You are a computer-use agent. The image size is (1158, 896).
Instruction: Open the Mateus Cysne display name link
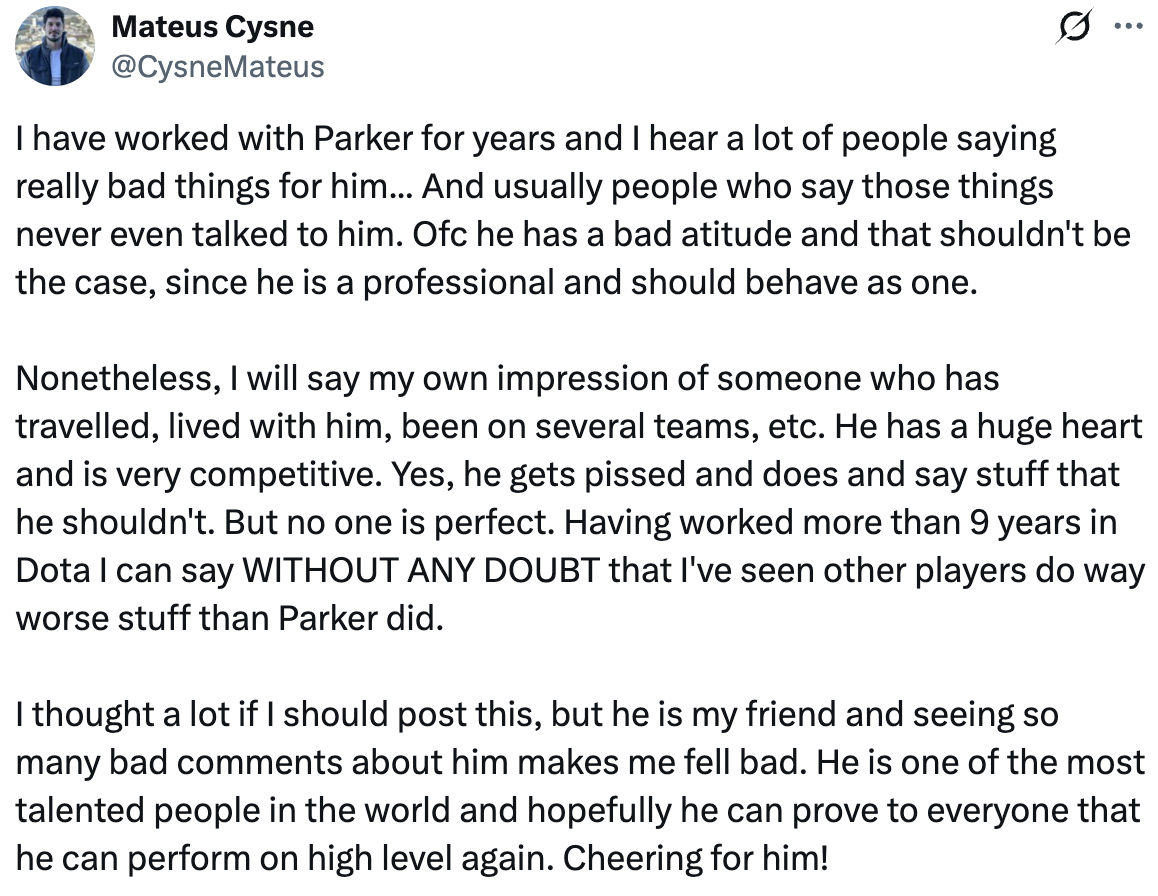coord(212,27)
